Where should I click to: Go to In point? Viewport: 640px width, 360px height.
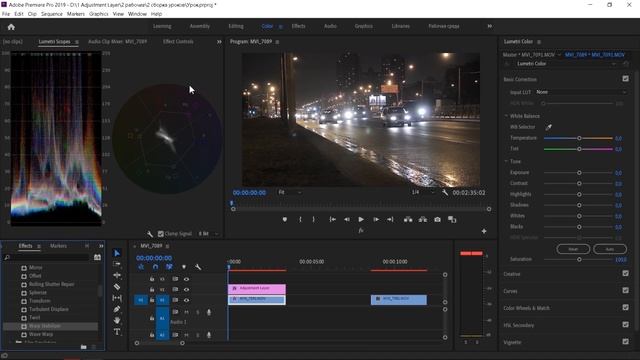pos(333,220)
